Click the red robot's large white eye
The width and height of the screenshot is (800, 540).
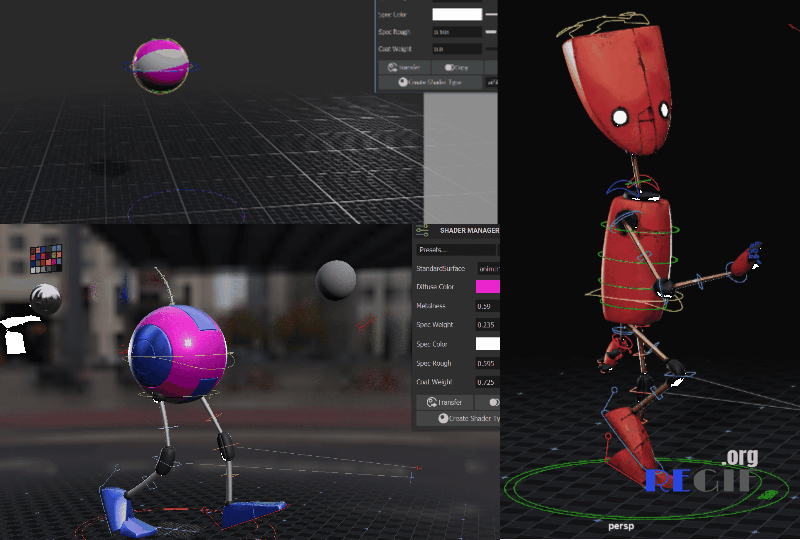coord(620,117)
